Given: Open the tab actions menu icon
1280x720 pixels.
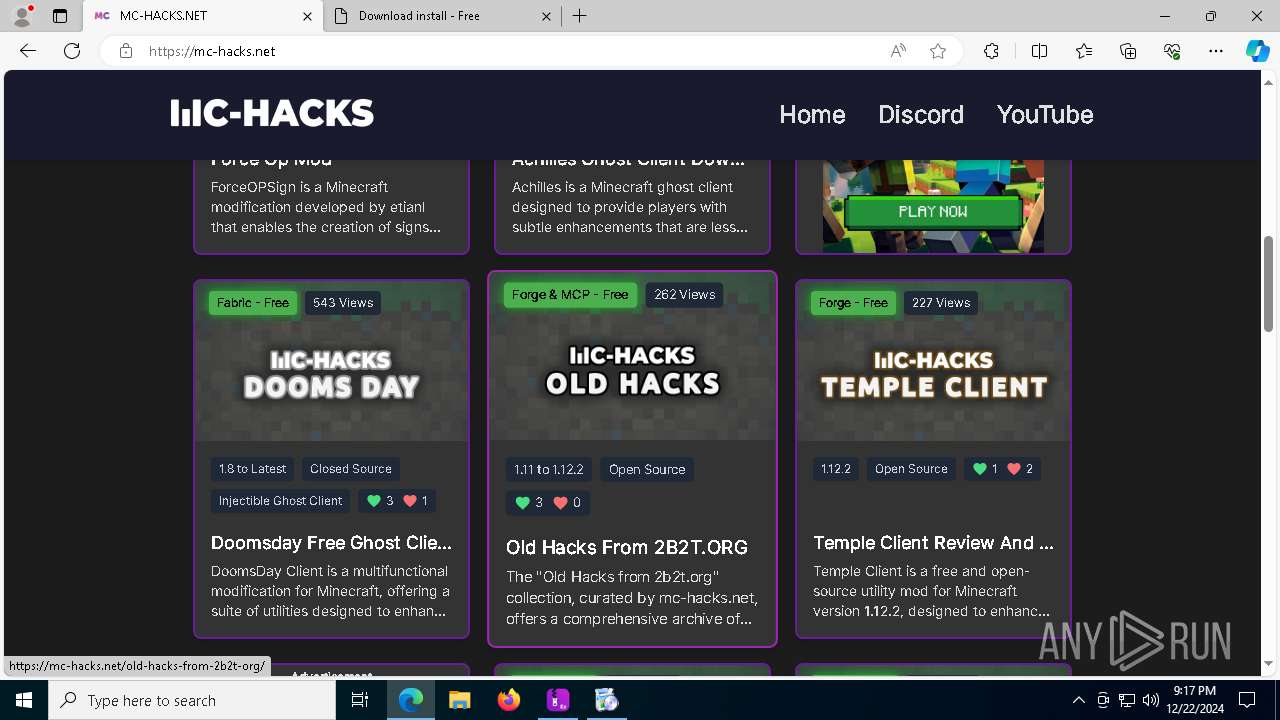Looking at the screenshot, I should click(x=60, y=16).
